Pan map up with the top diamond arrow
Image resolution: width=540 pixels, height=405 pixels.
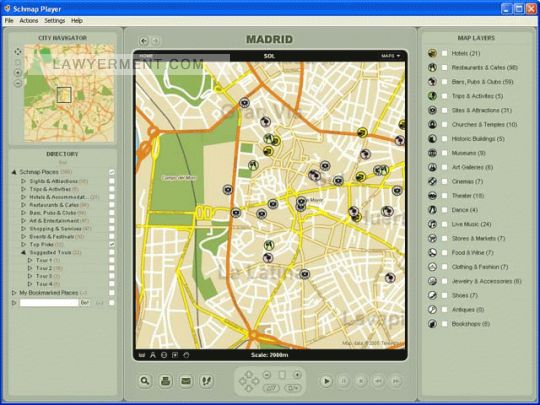249,374
